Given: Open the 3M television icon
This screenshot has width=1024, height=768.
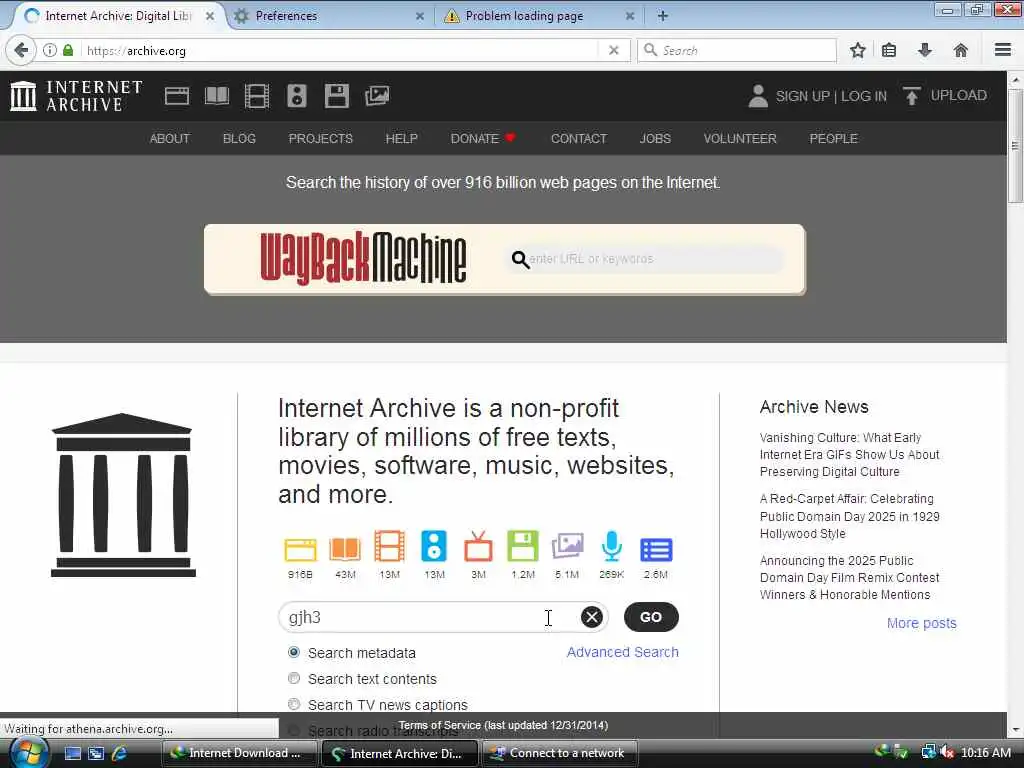Looking at the screenshot, I should click(x=478, y=547).
